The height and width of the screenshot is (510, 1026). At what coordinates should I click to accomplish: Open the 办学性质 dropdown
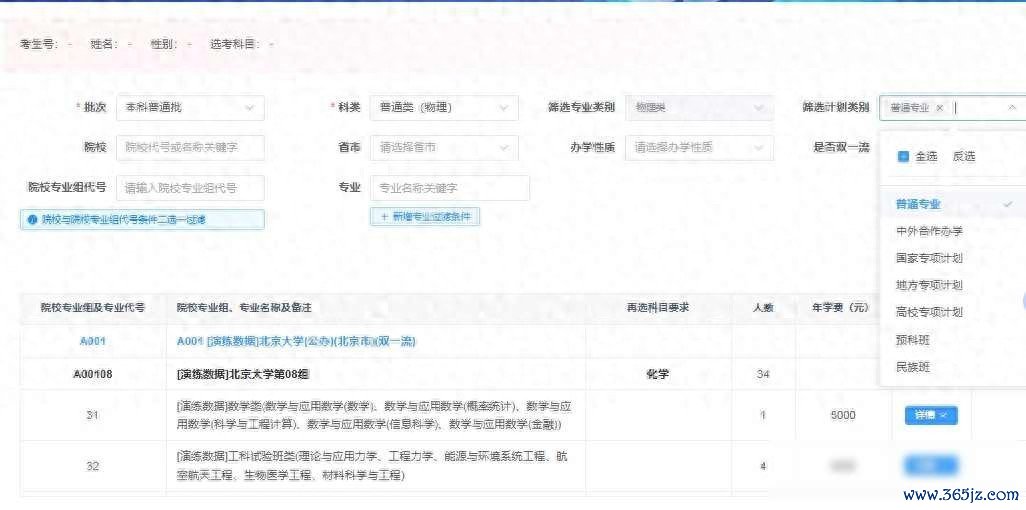click(699, 148)
